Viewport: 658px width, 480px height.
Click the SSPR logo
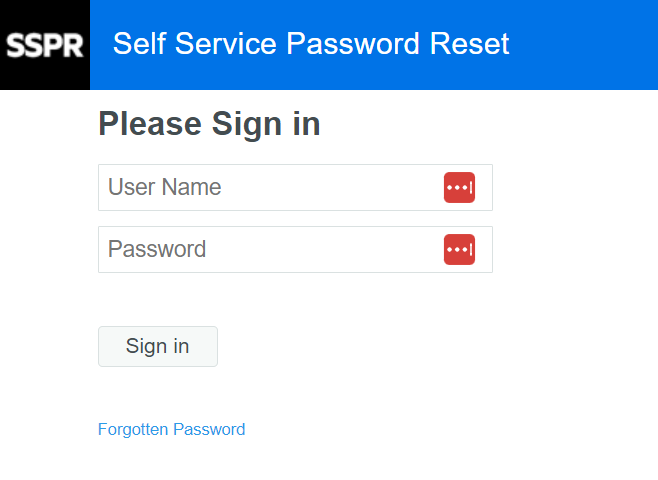[45, 45]
